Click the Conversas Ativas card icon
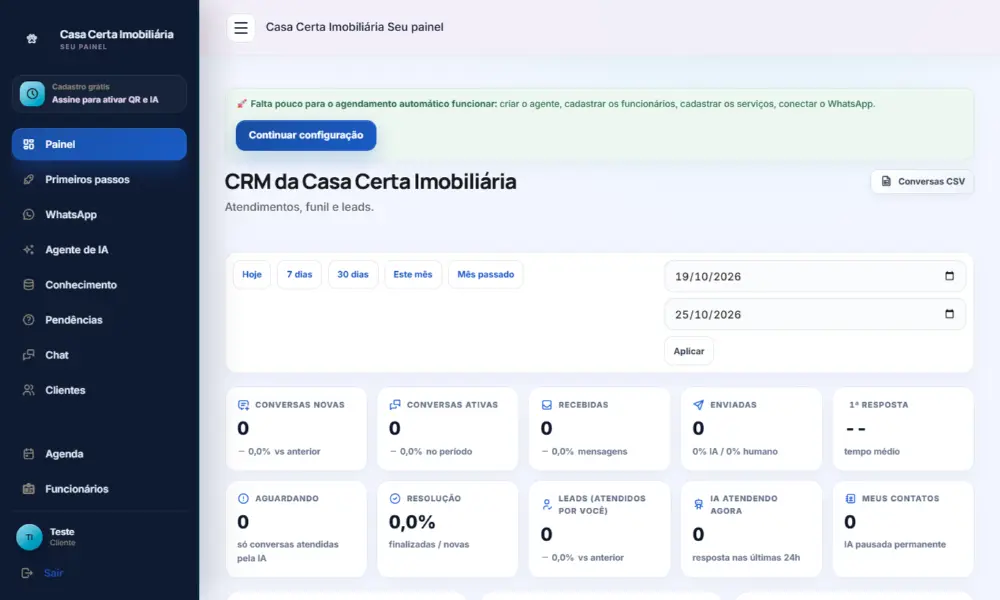Screen dimensions: 1000x600 (x=395, y=405)
